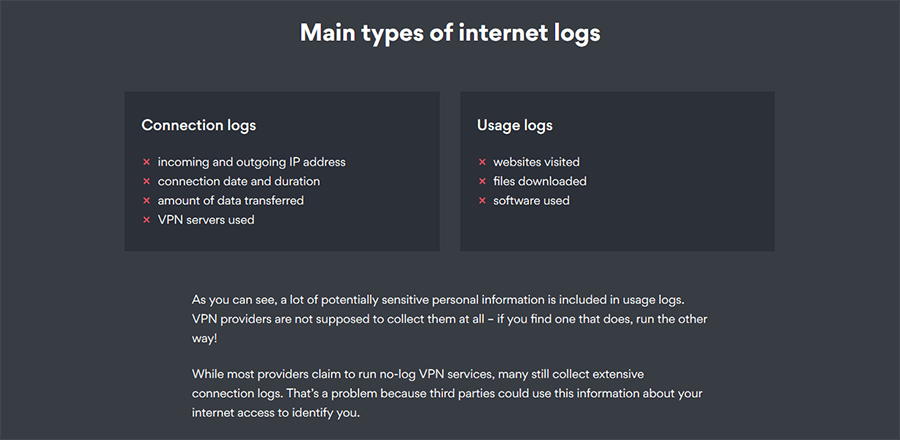Click the red X beside software used

click(x=482, y=201)
